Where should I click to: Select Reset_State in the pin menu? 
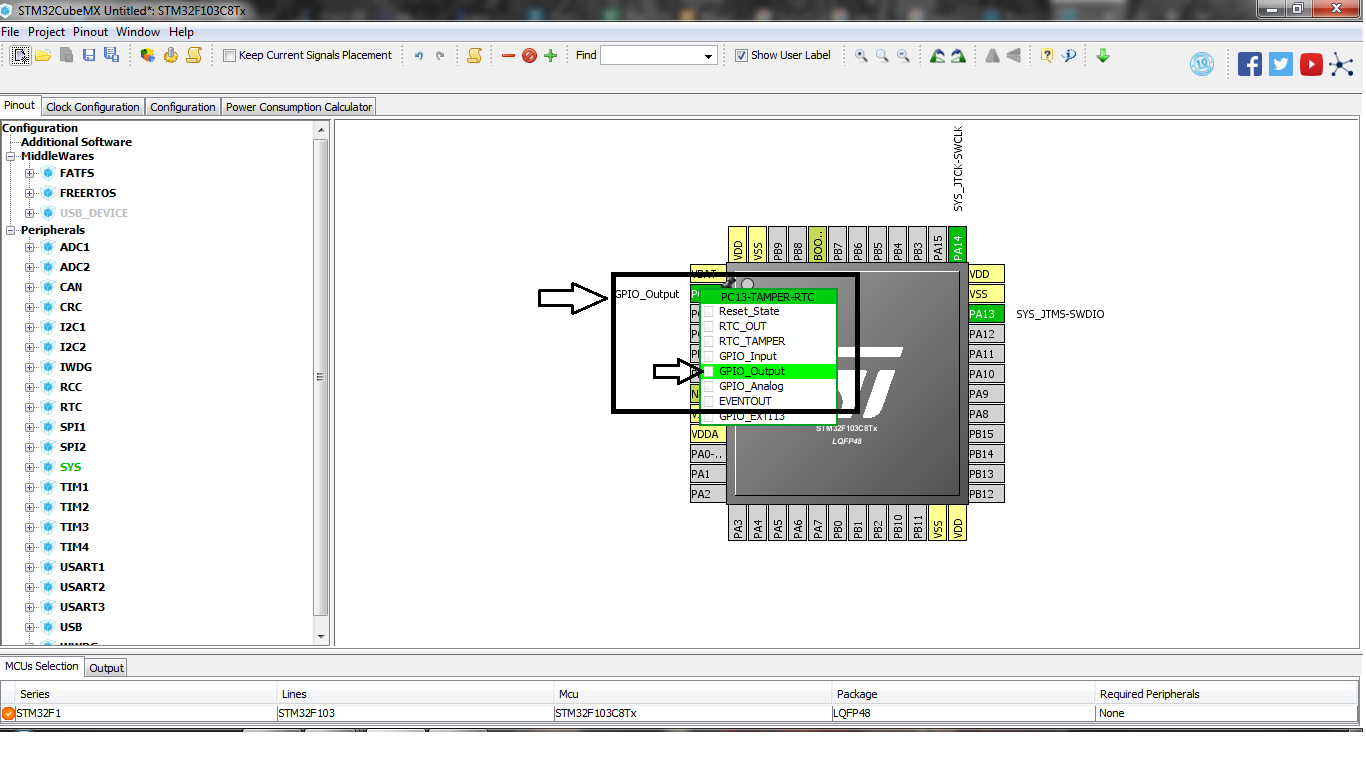(x=768, y=311)
